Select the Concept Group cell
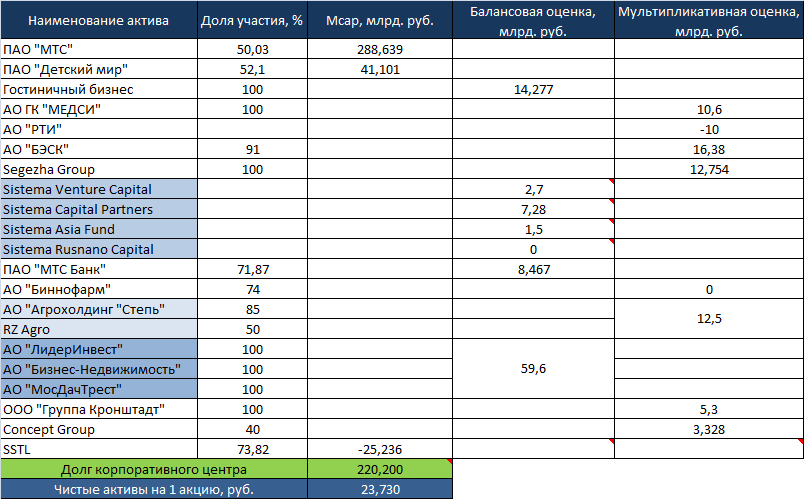The width and height of the screenshot is (804, 499). coord(98,429)
